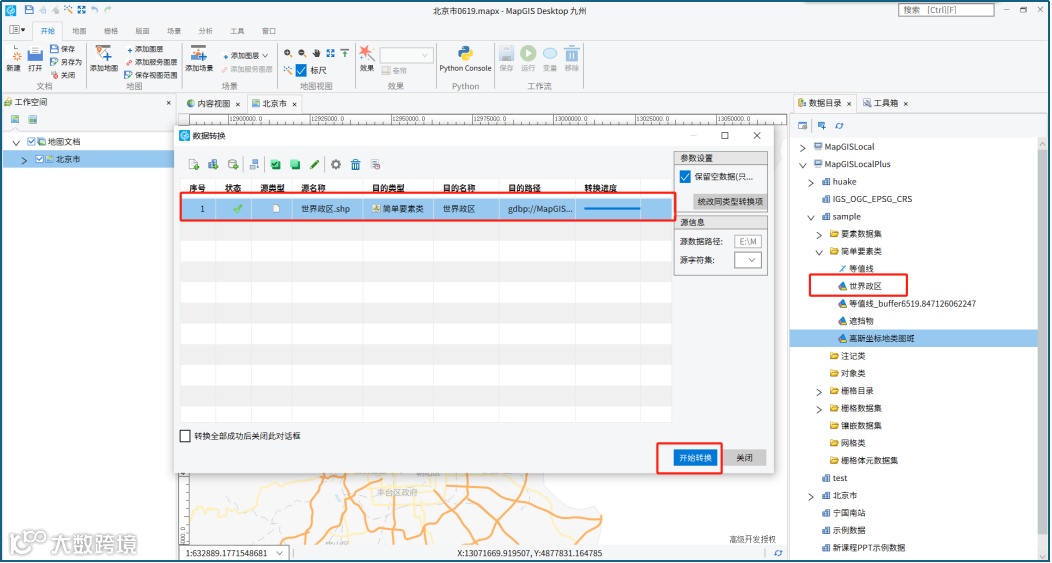Click the undo arrow in the title bar
The image size is (1052, 563).
coord(95,10)
